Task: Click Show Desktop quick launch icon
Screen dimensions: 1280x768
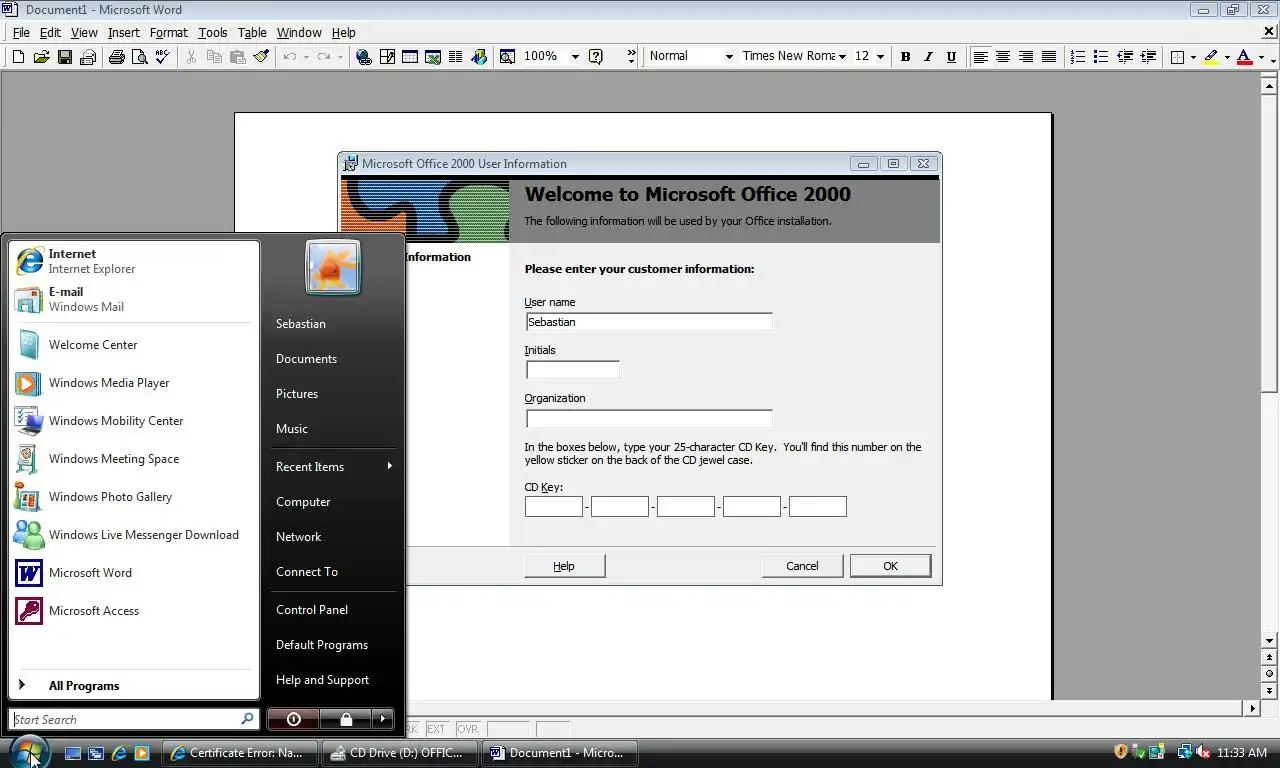Action: click(73, 753)
